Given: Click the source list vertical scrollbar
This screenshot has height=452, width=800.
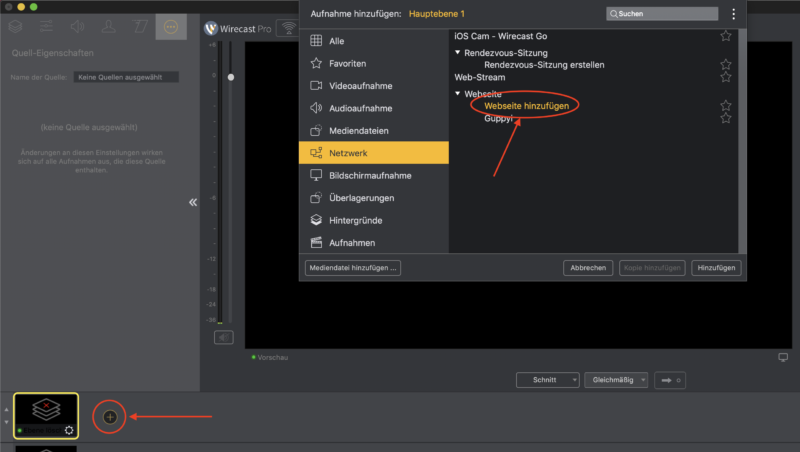Looking at the screenshot, I should [x=742, y=141].
